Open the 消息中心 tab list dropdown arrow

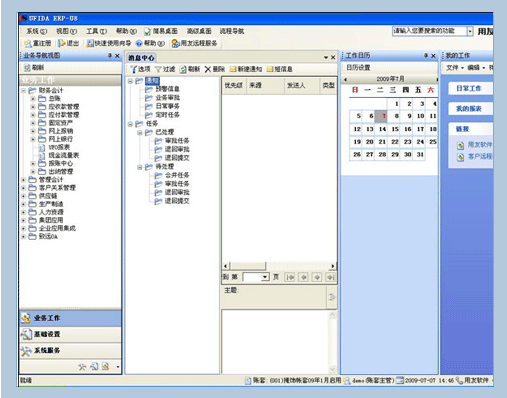pos(326,58)
